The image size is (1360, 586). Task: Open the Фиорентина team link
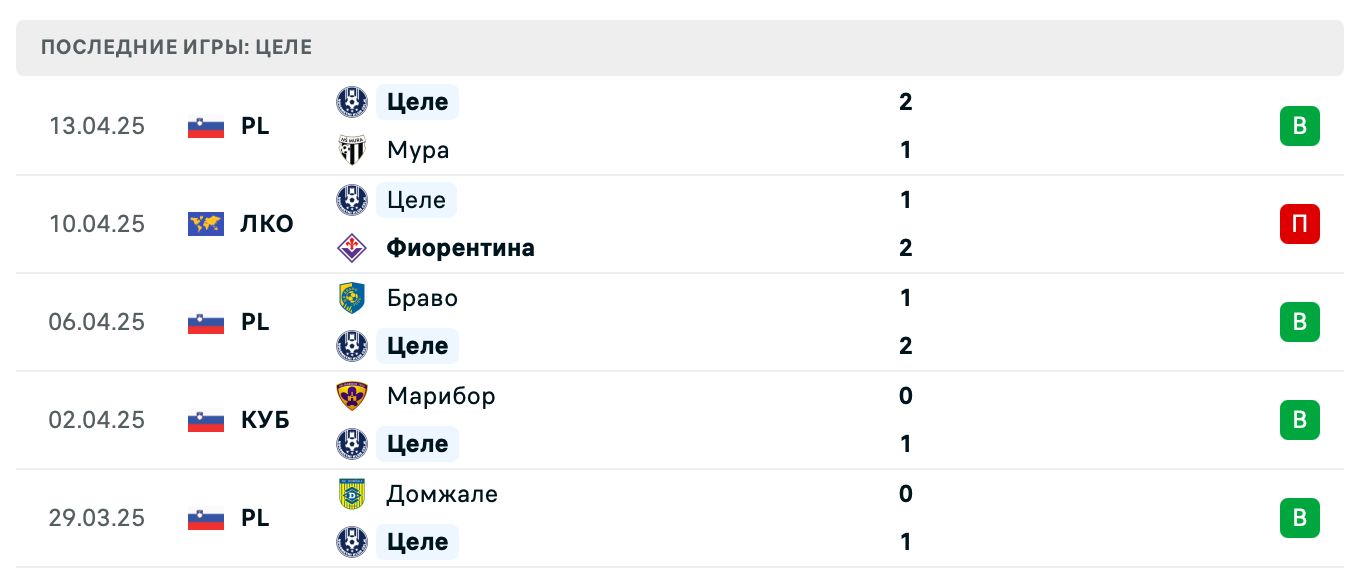coord(460,248)
